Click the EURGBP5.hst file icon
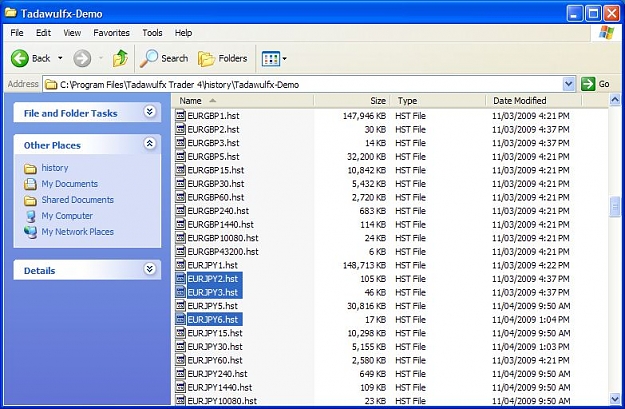The image size is (625, 409). 181,156
